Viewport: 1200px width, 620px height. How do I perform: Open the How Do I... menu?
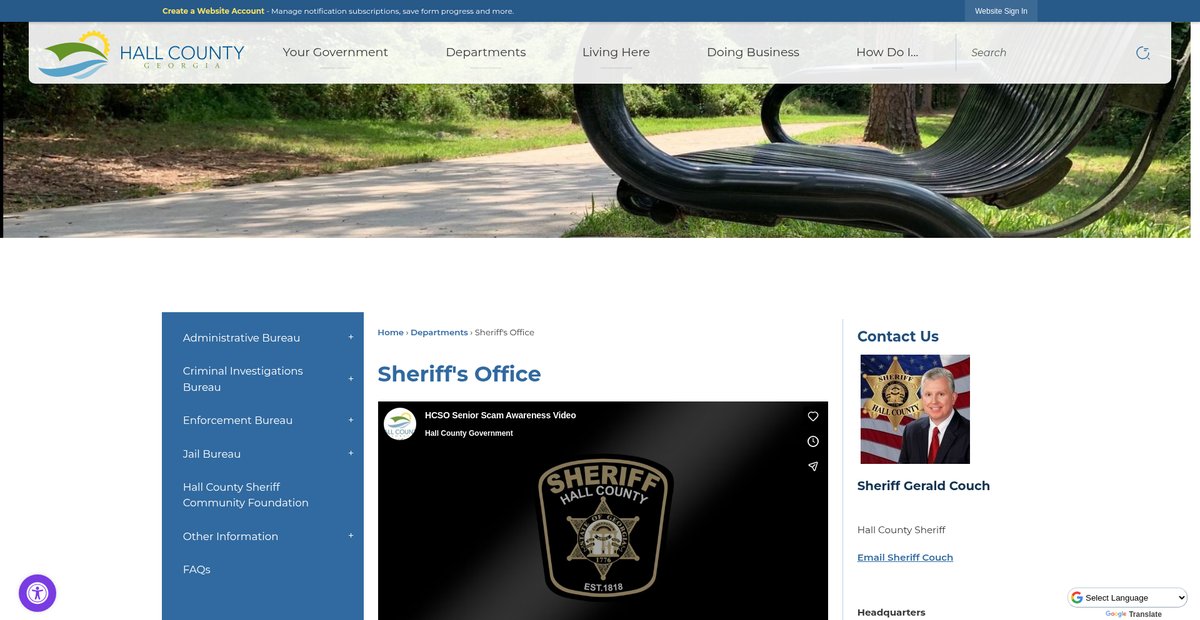pos(887,53)
